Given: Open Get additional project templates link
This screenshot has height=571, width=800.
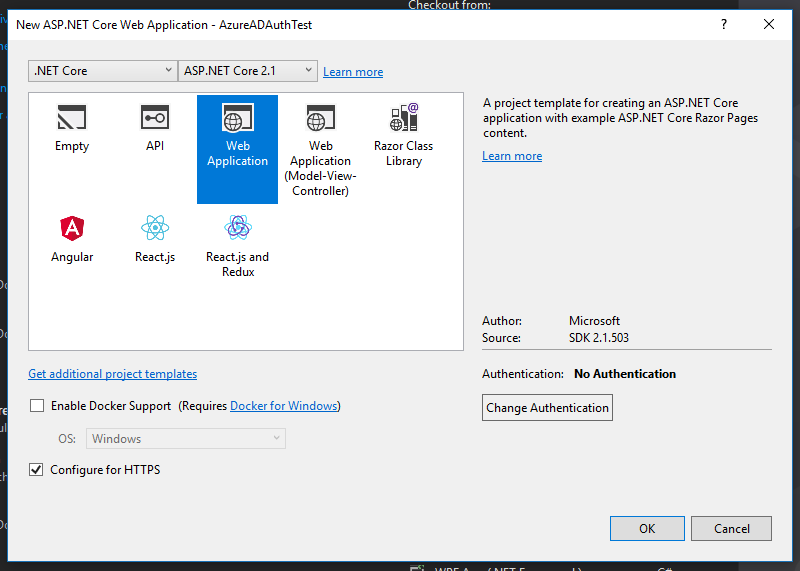Looking at the screenshot, I should (112, 374).
